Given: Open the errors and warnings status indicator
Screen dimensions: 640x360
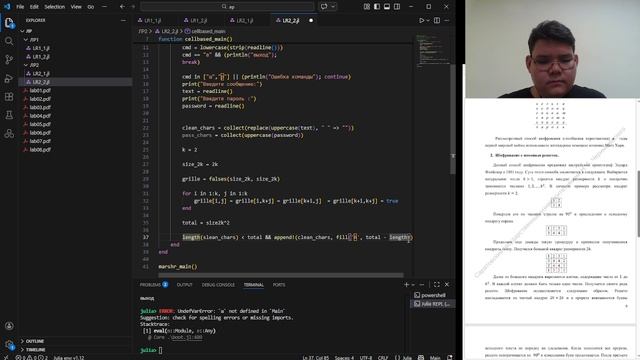Looking at the screenshot, I should 32,358.
